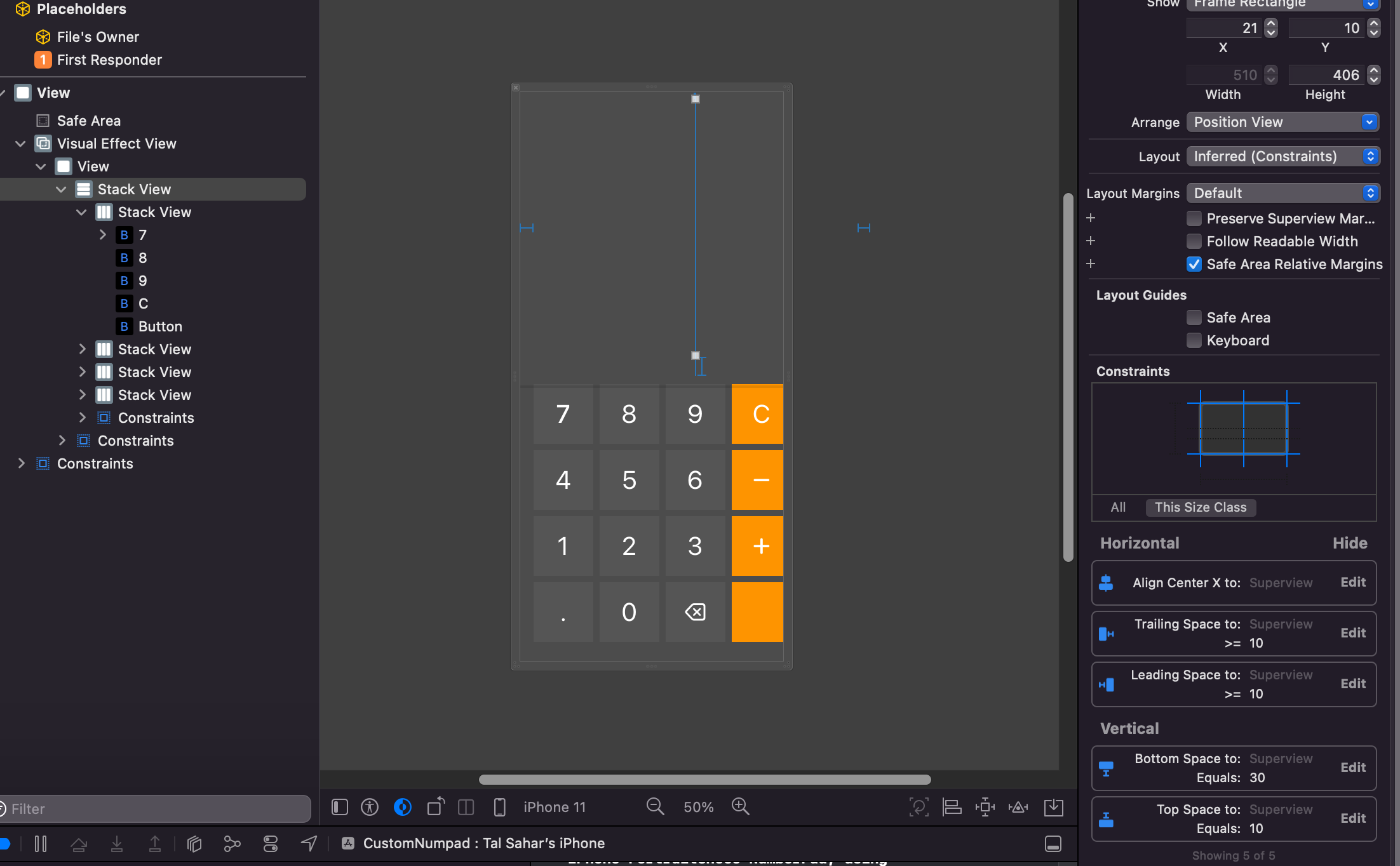Screen dimensions: 1400x866
Task: Click CustomNumpad : Tal Sahar's iPhone process
Action: (483, 843)
